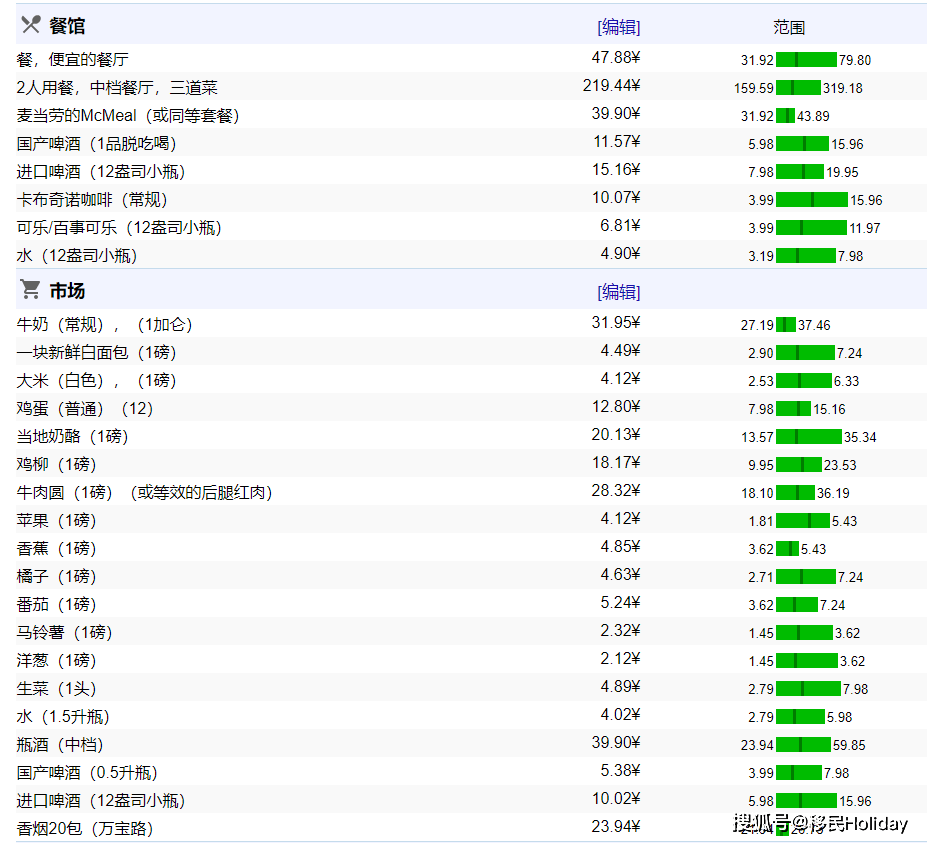927x843 pixels.
Task: Click the 59.85 range maximum value
Action: 849,745
